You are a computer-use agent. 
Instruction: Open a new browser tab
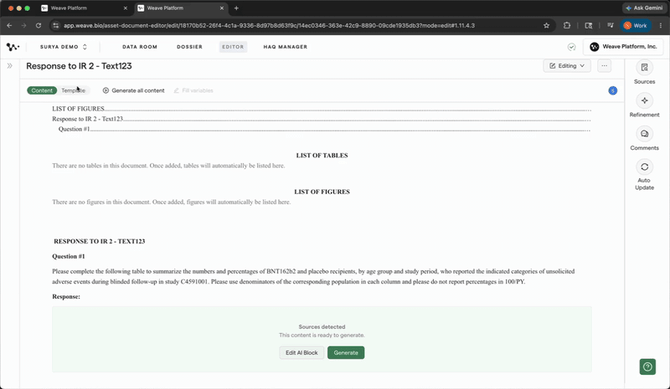click(x=236, y=8)
